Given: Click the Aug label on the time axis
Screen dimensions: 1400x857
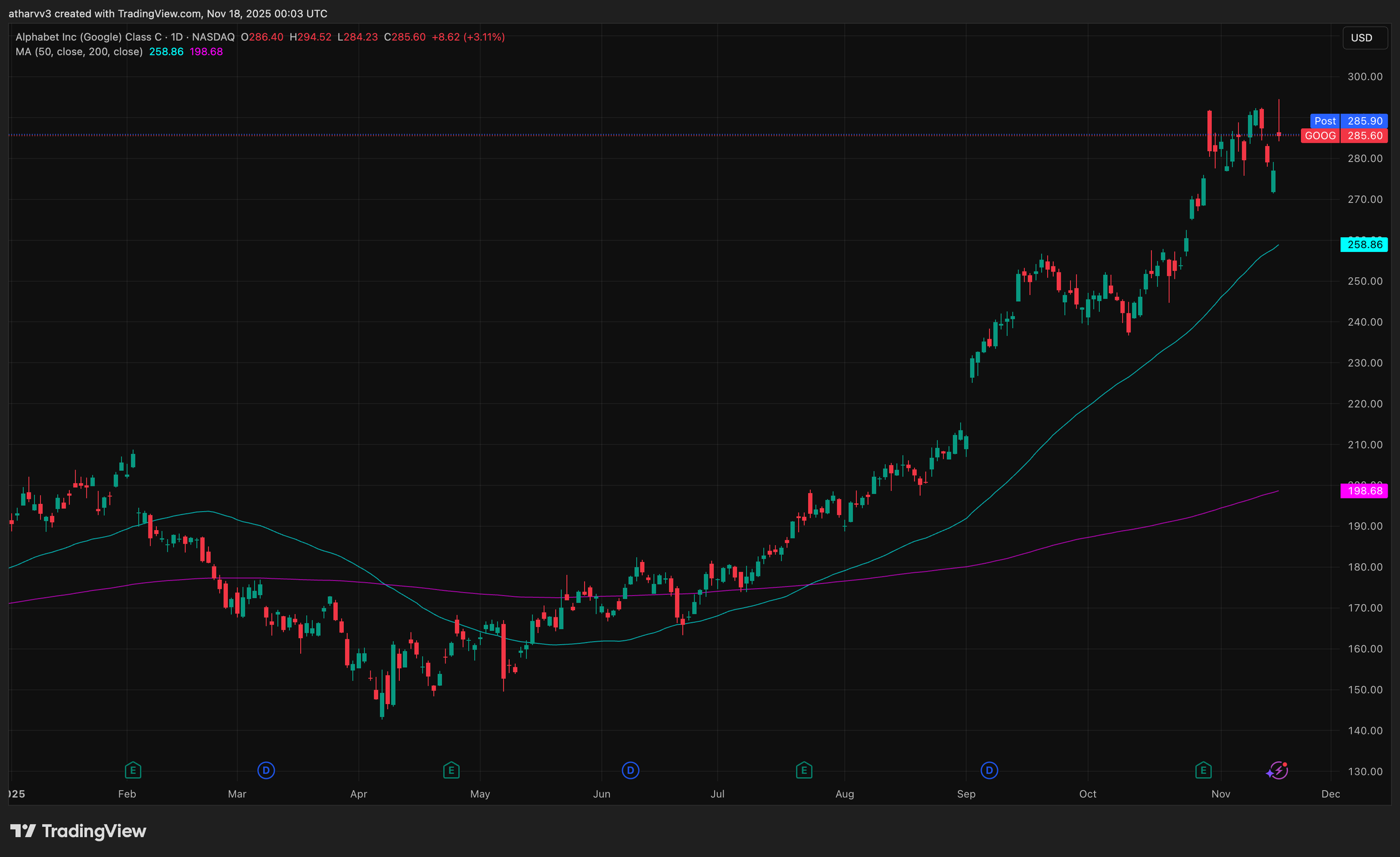Looking at the screenshot, I should coord(845,794).
